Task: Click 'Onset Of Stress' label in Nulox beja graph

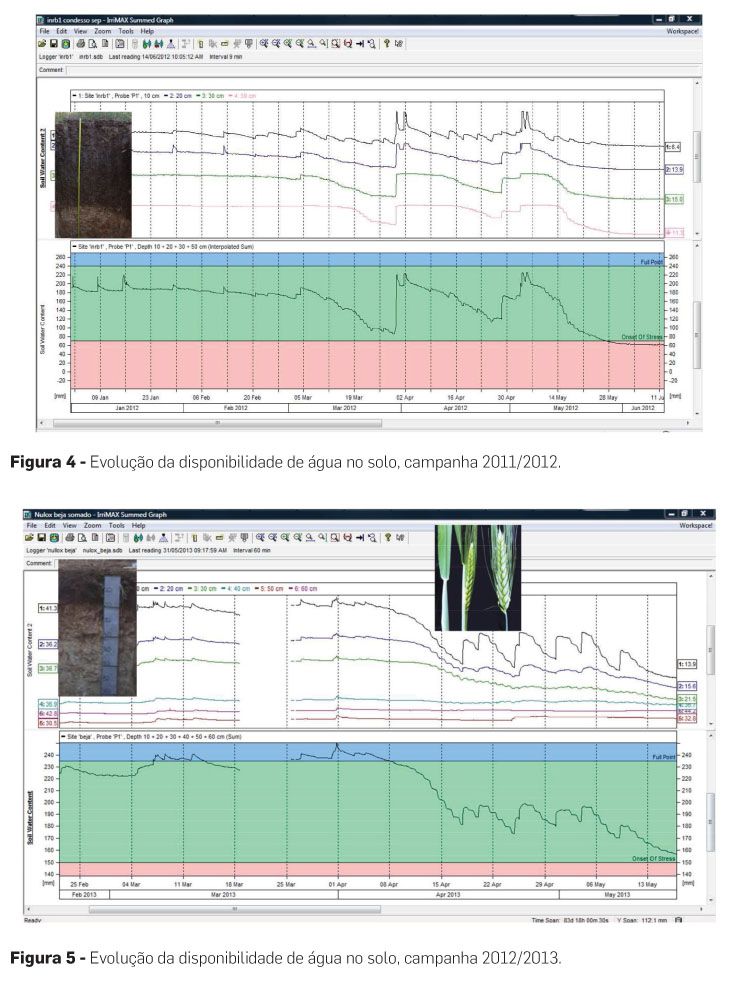Action: point(653,858)
